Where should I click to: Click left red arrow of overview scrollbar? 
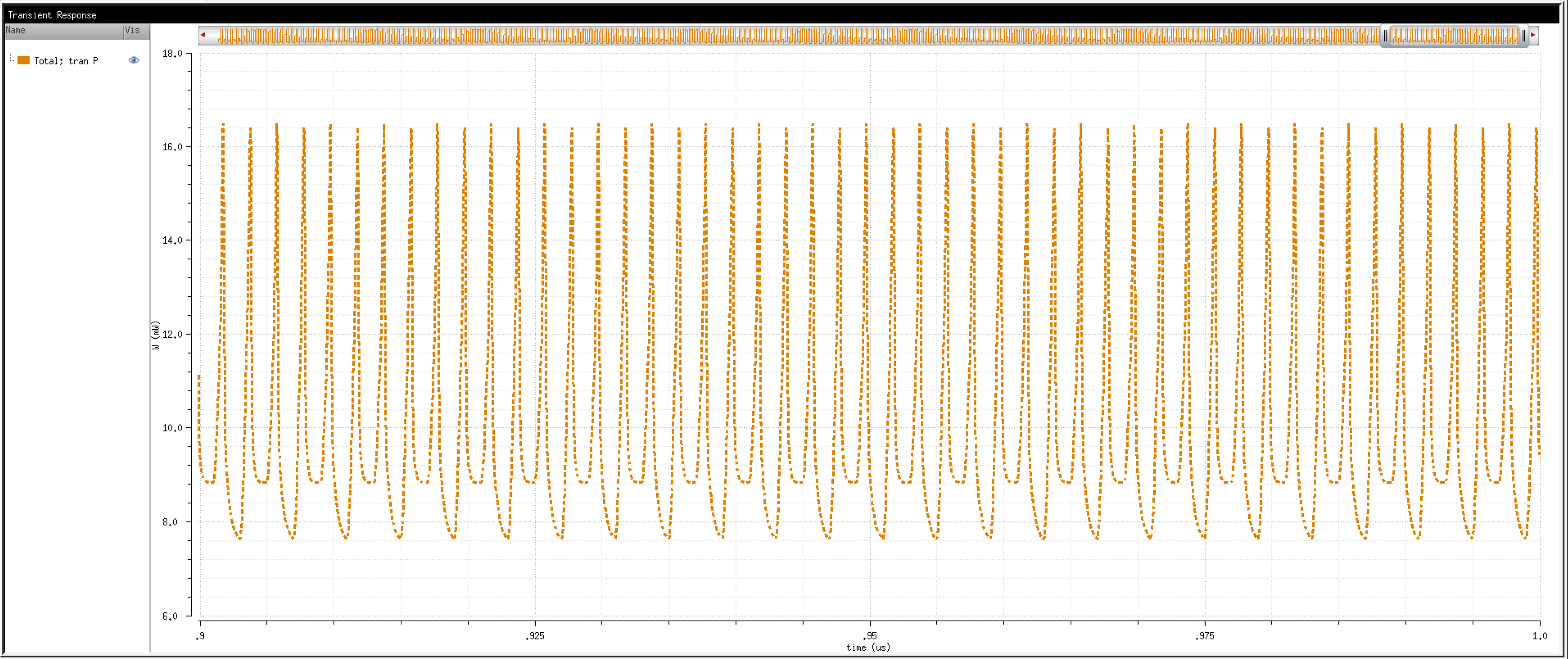pyautogui.click(x=203, y=35)
